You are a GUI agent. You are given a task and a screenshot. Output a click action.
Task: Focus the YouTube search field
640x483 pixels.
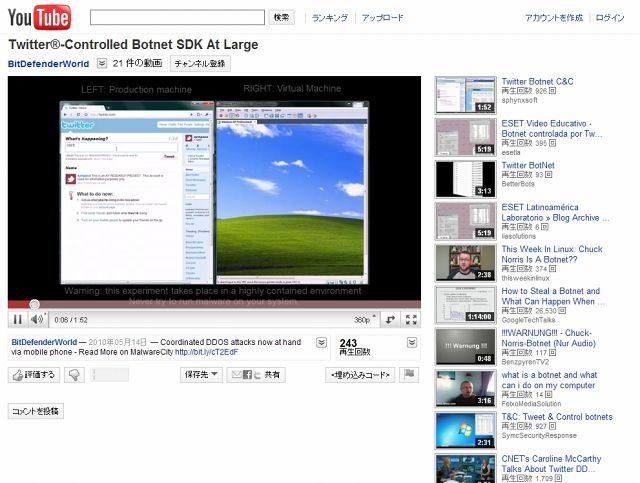coord(177,18)
